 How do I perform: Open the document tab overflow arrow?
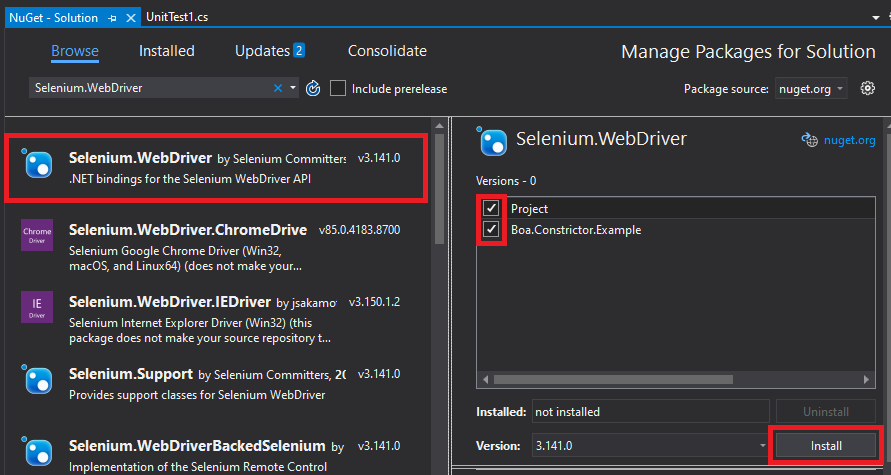point(876,18)
